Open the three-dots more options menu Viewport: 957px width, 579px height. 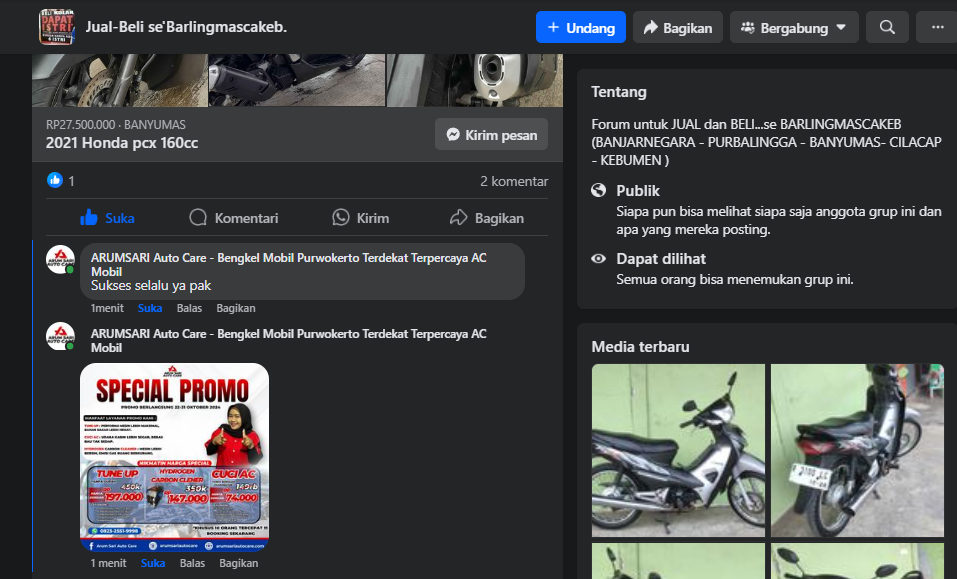tap(937, 27)
